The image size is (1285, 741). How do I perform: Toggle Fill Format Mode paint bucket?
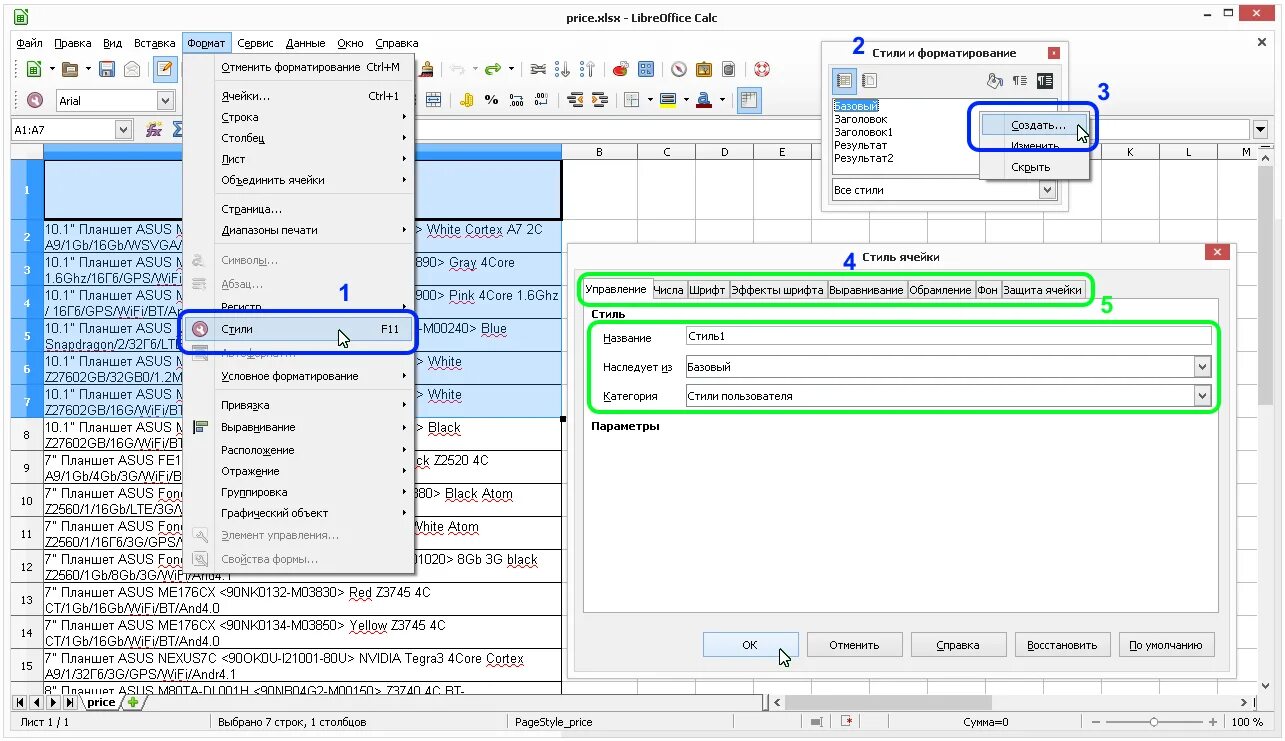point(994,81)
